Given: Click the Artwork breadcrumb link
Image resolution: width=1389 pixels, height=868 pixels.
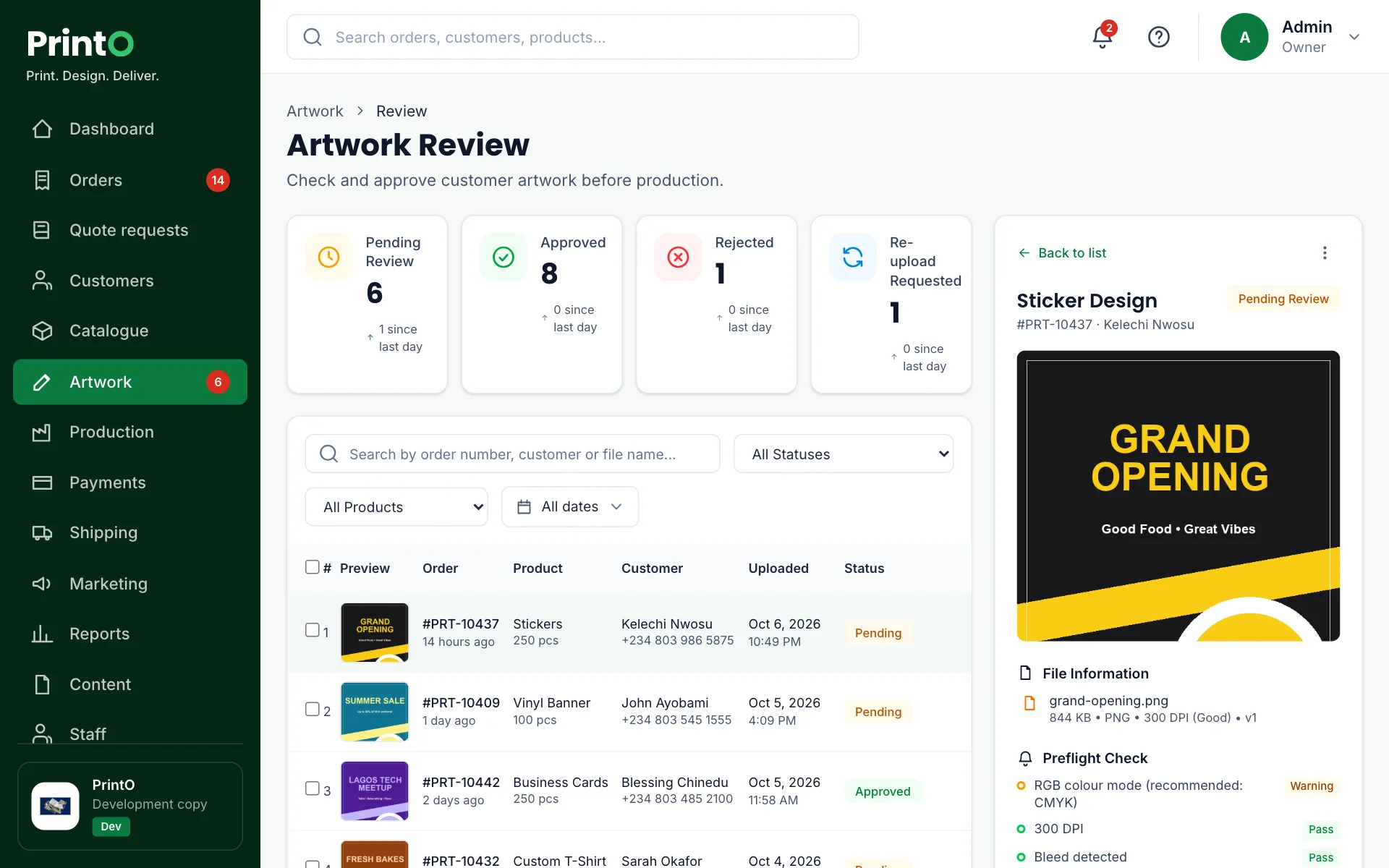Looking at the screenshot, I should coord(315,111).
